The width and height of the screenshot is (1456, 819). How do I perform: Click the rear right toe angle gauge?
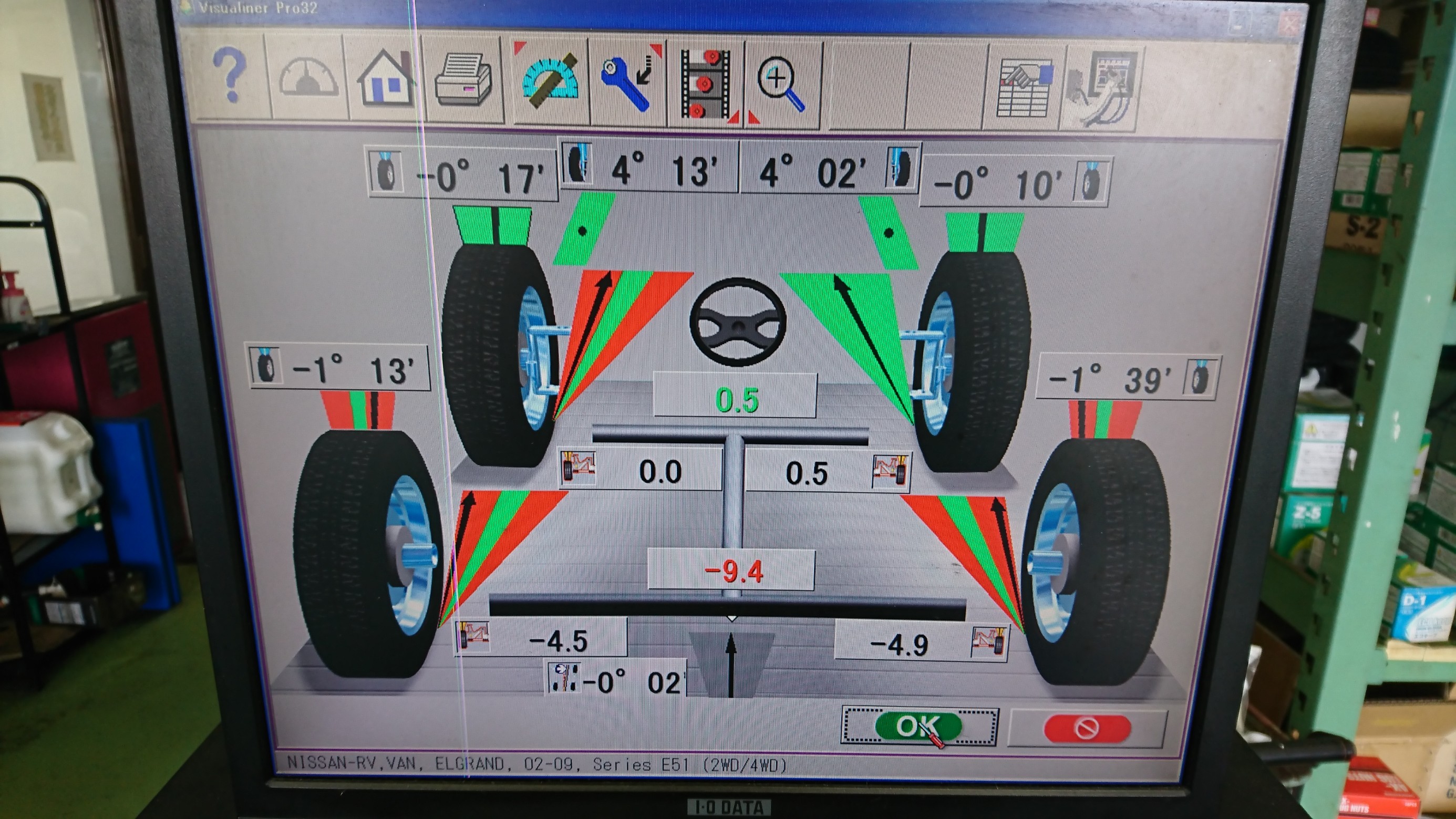(963, 565)
